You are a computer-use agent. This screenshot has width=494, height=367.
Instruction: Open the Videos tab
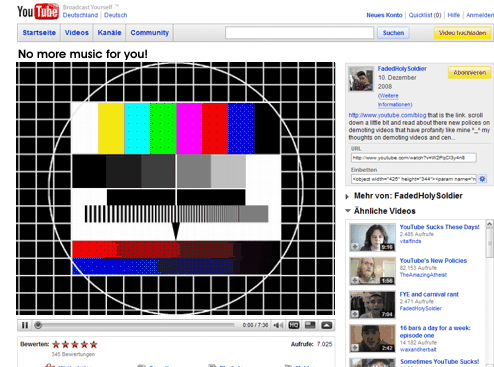[77, 33]
